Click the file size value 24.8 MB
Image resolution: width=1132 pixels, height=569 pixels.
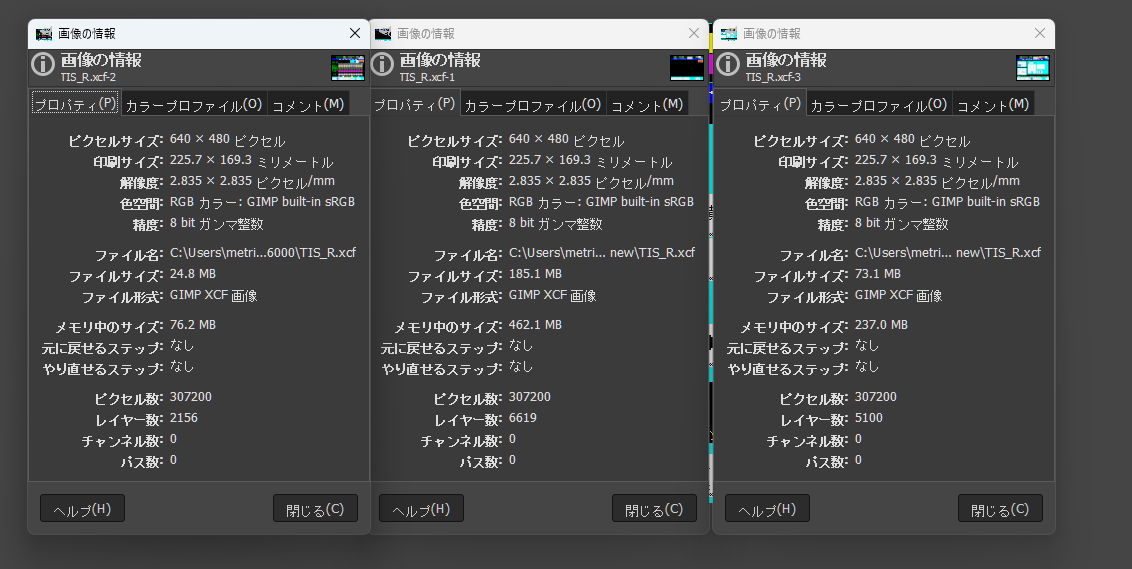[x=193, y=274]
